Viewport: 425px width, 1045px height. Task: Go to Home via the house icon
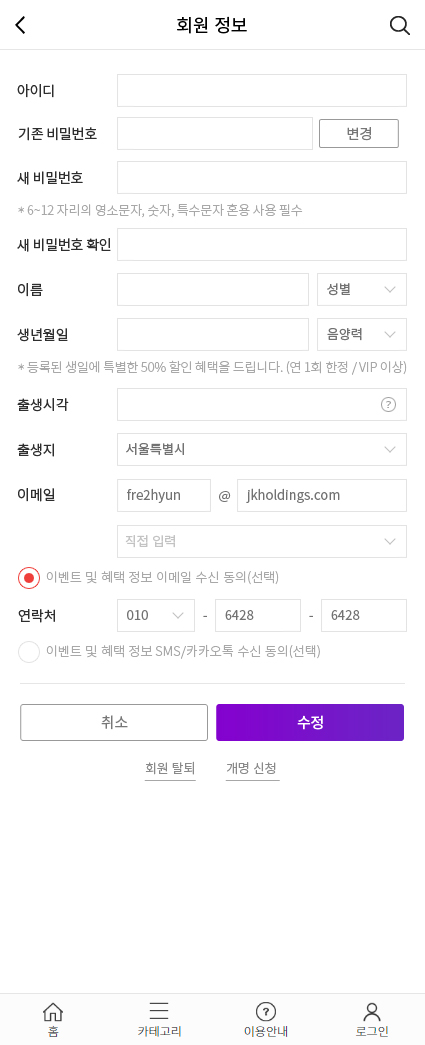53,1011
